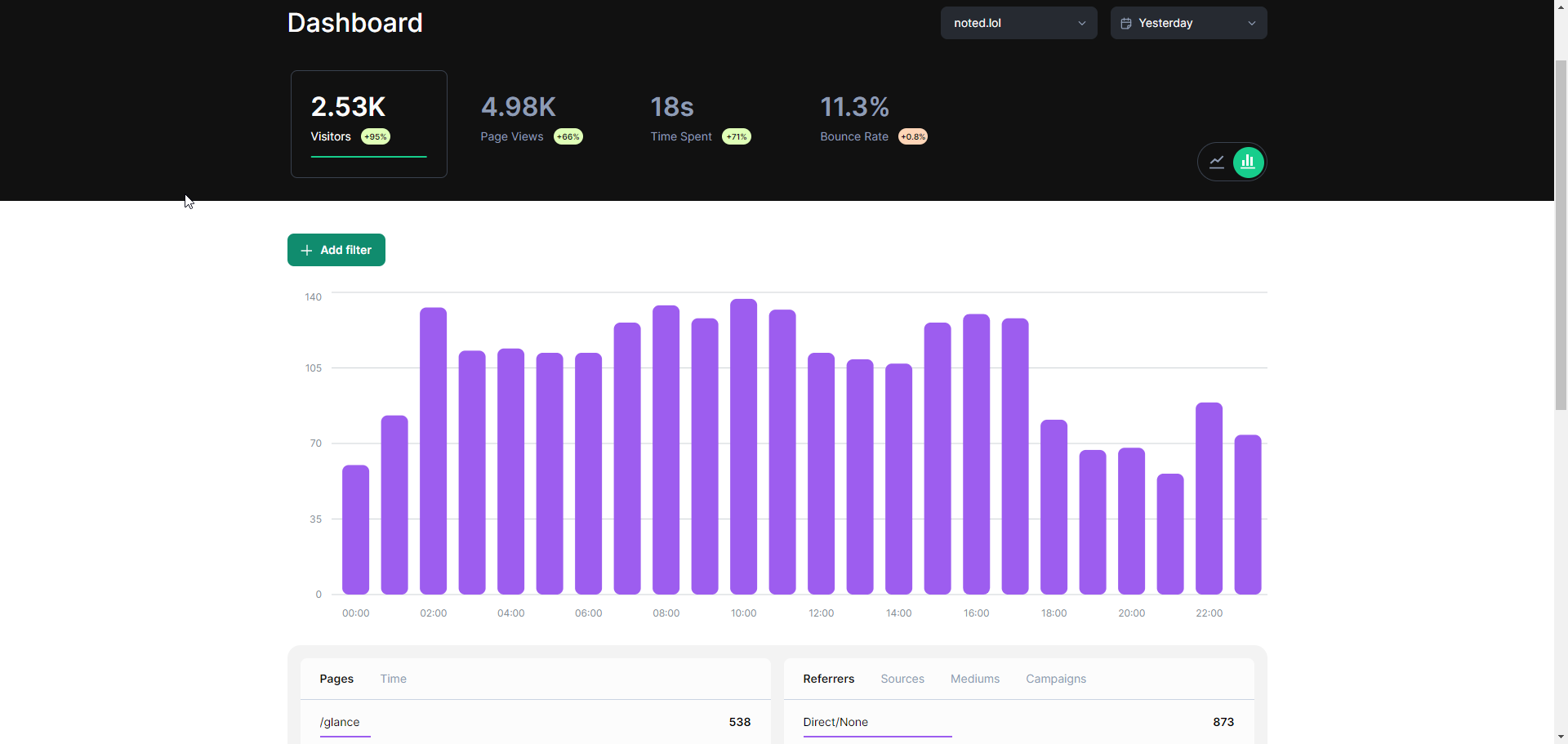Click the 11.3% bounce rate value
Viewport: 1568px width, 744px height.
pos(854,107)
